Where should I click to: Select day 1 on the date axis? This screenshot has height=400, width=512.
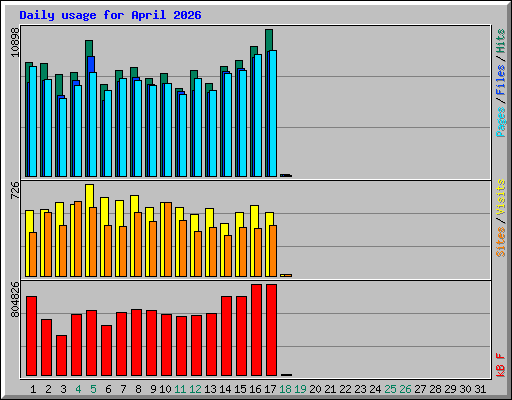tap(33, 389)
